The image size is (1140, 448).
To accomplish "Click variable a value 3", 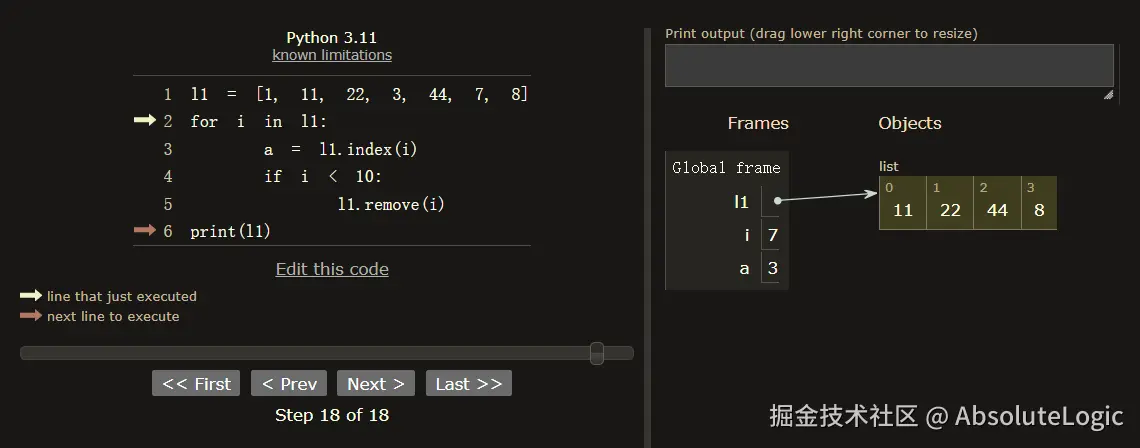I will [772, 268].
